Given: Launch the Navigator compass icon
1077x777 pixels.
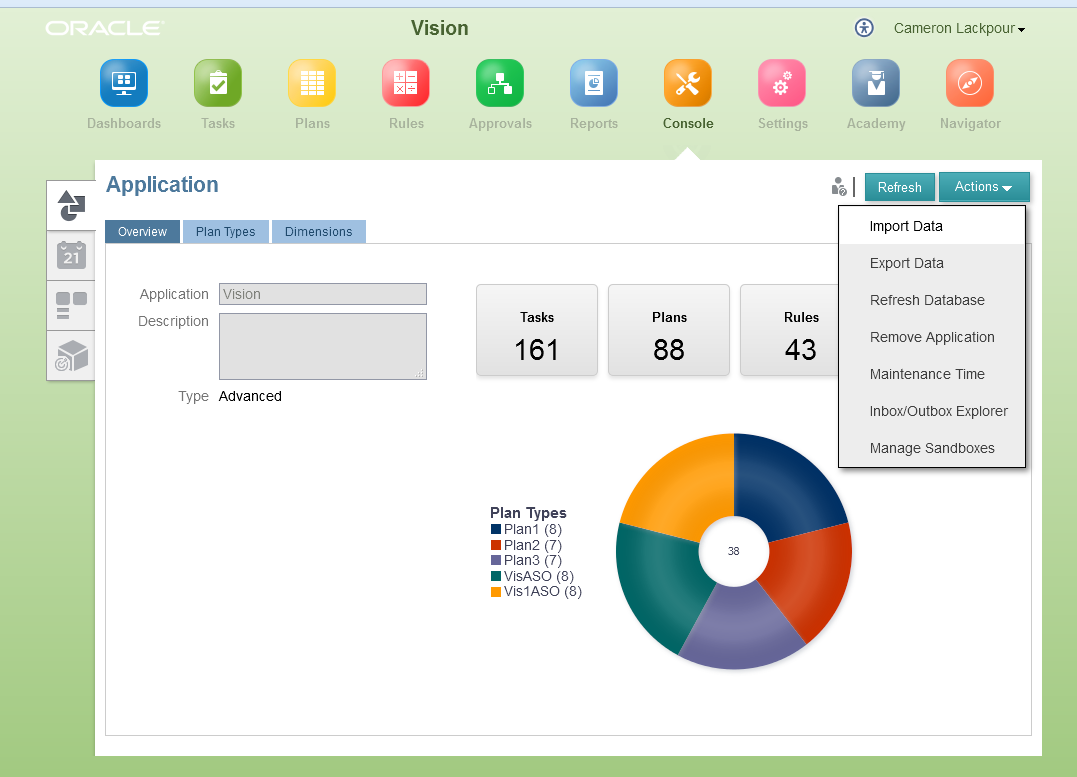Looking at the screenshot, I should pyautogui.click(x=970, y=83).
